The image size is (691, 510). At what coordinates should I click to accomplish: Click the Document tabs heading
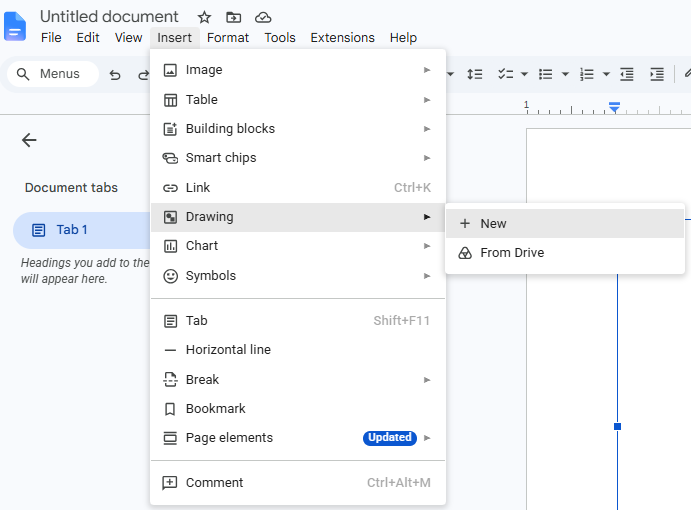point(71,188)
